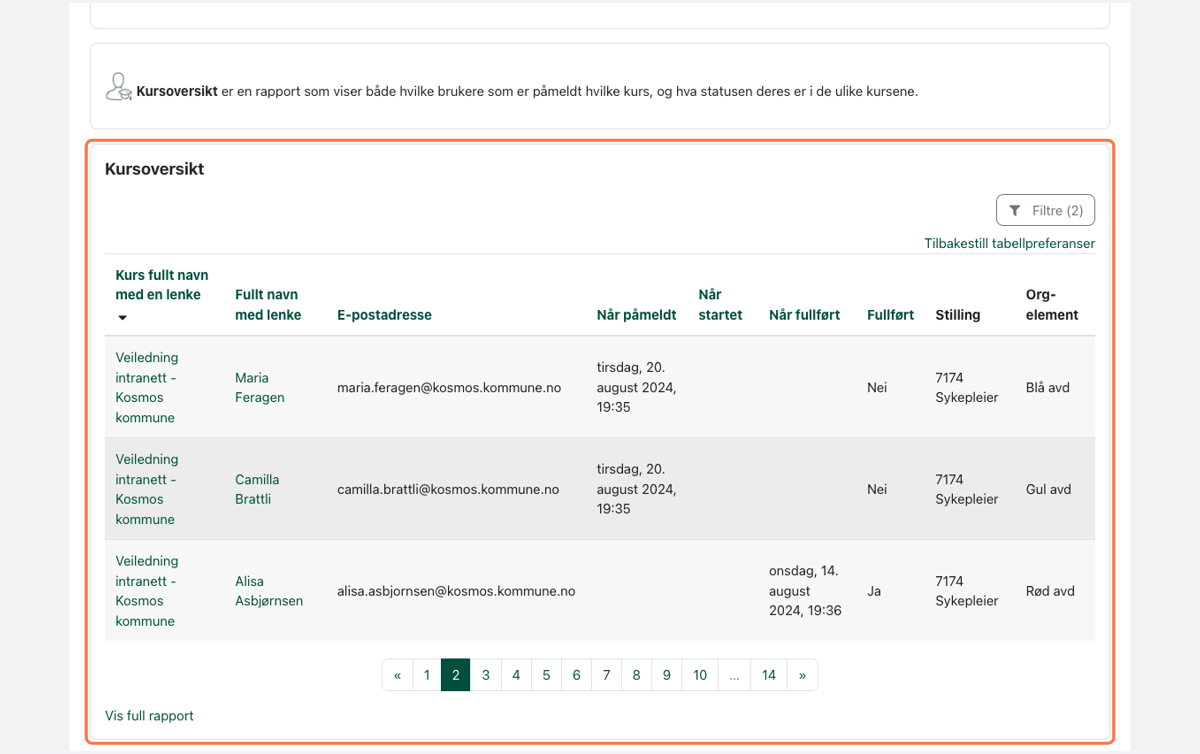
Task: Sort by Fullt navn med lenke column
Action: 268,304
